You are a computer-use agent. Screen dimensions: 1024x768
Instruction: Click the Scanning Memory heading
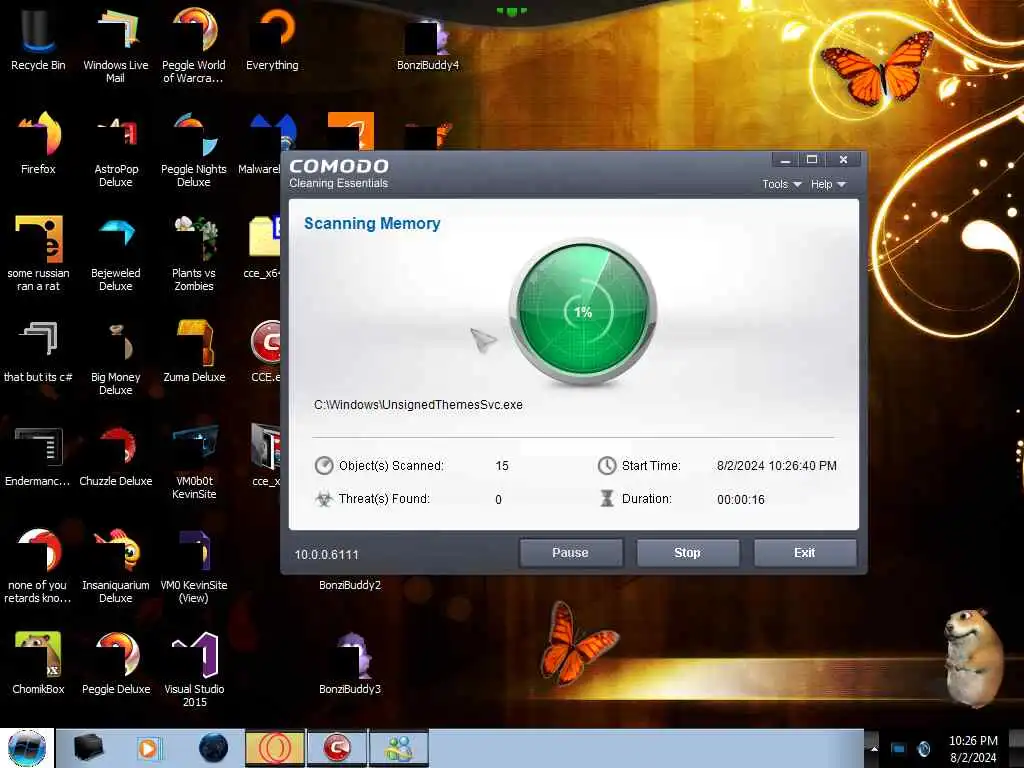click(372, 223)
